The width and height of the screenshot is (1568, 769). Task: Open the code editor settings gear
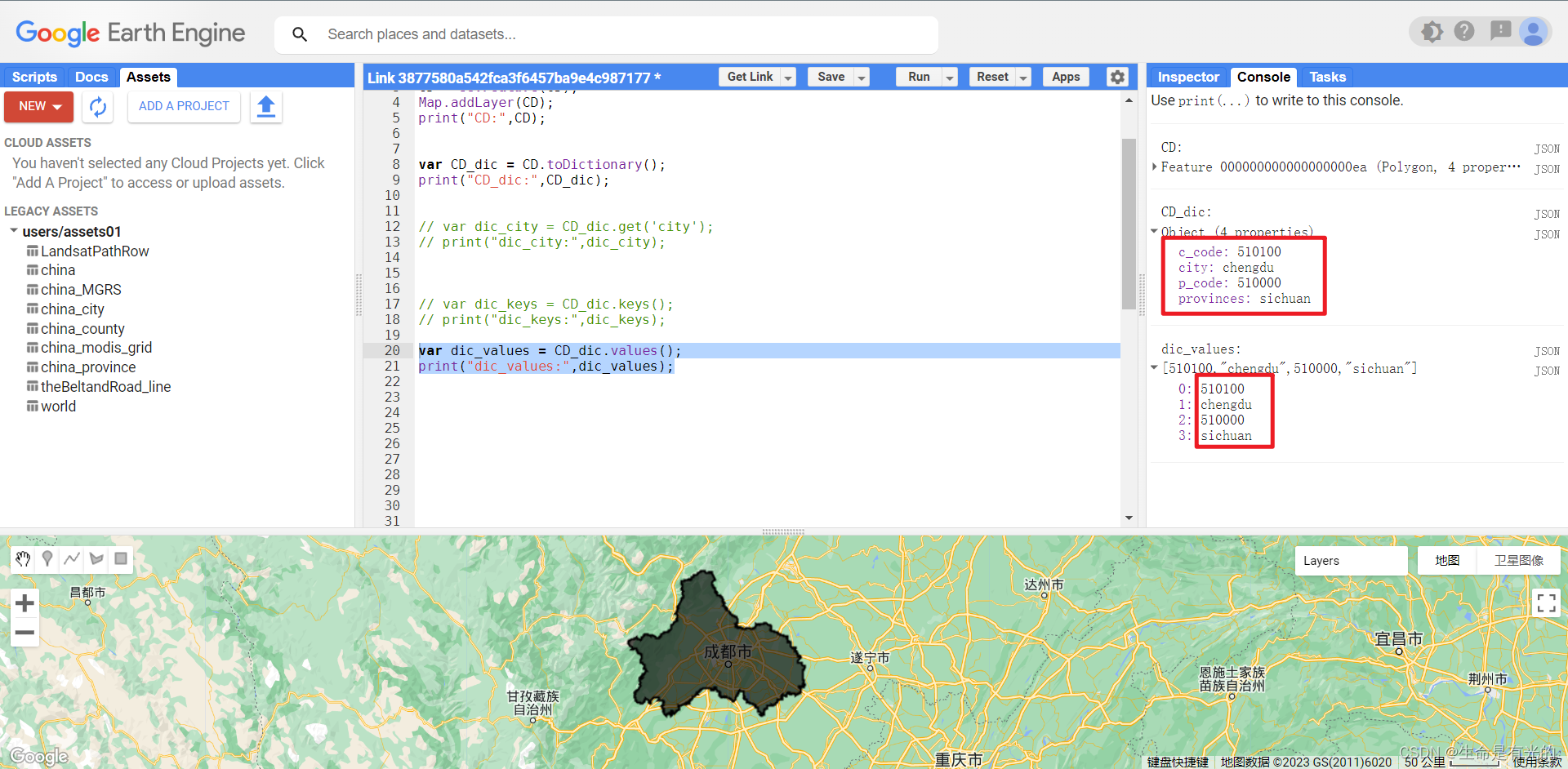(1117, 77)
